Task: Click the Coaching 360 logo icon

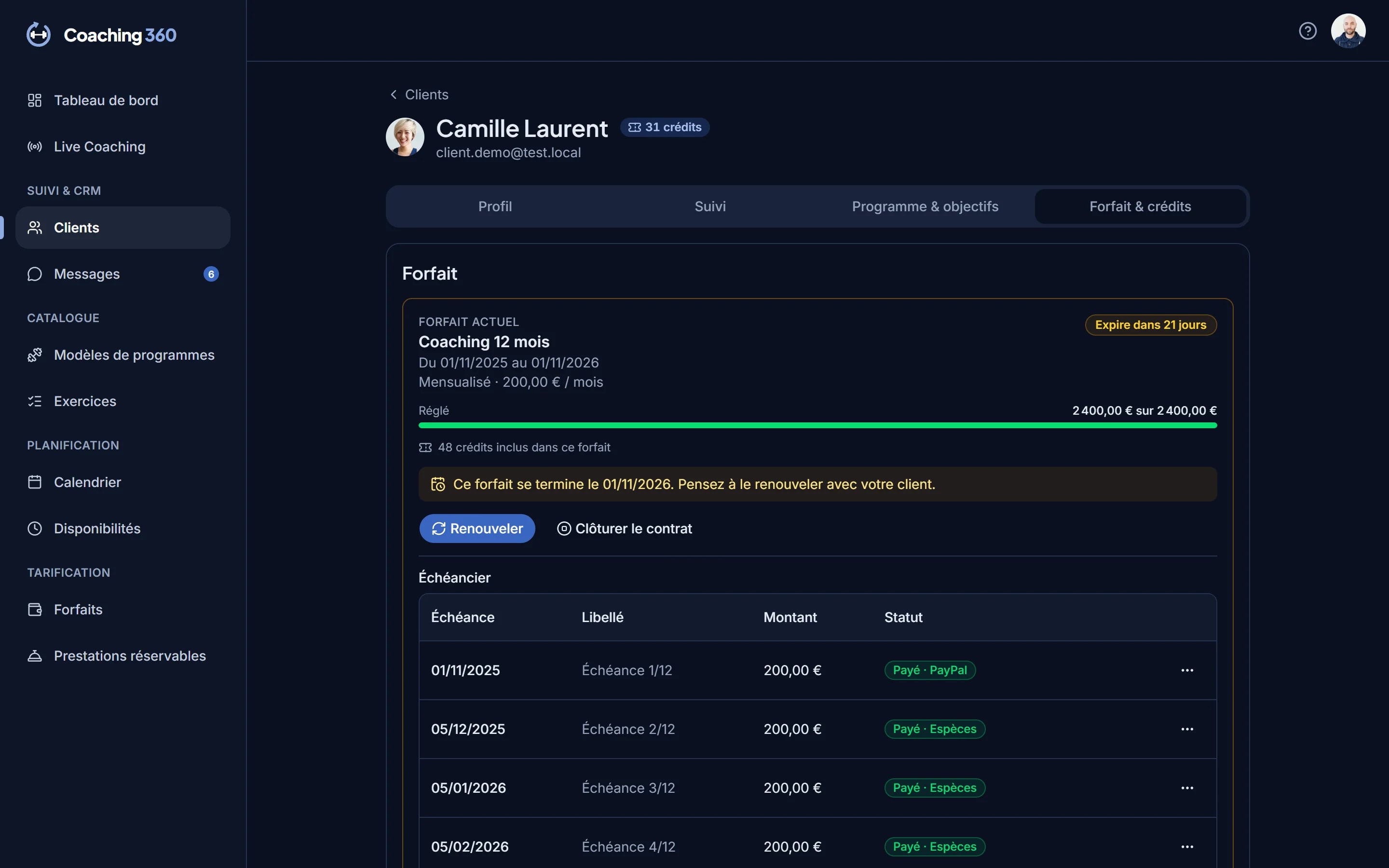Action: (39, 35)
